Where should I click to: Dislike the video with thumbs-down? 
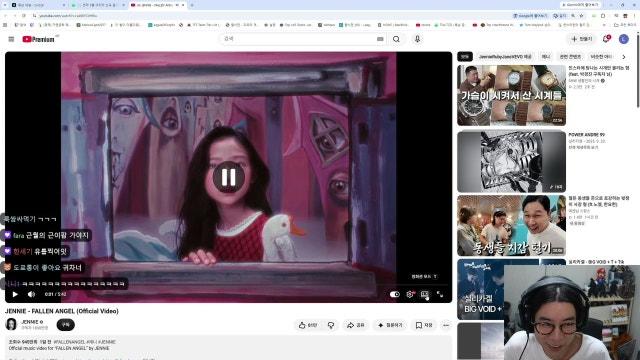(x=331, y=325)
